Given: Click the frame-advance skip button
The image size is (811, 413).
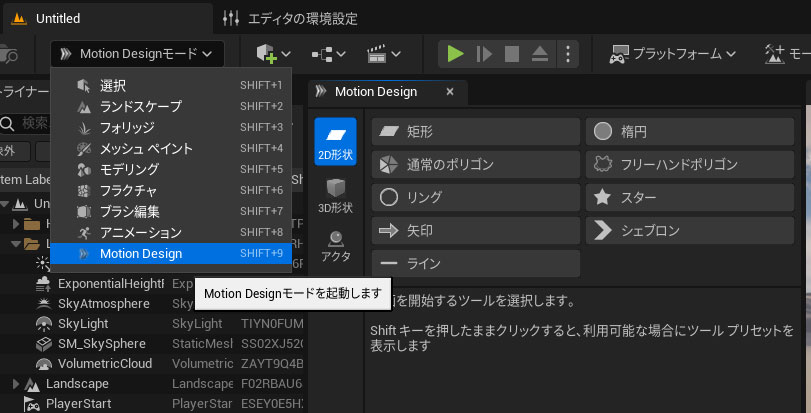Looking at the screenshot, I should (484, 54).
